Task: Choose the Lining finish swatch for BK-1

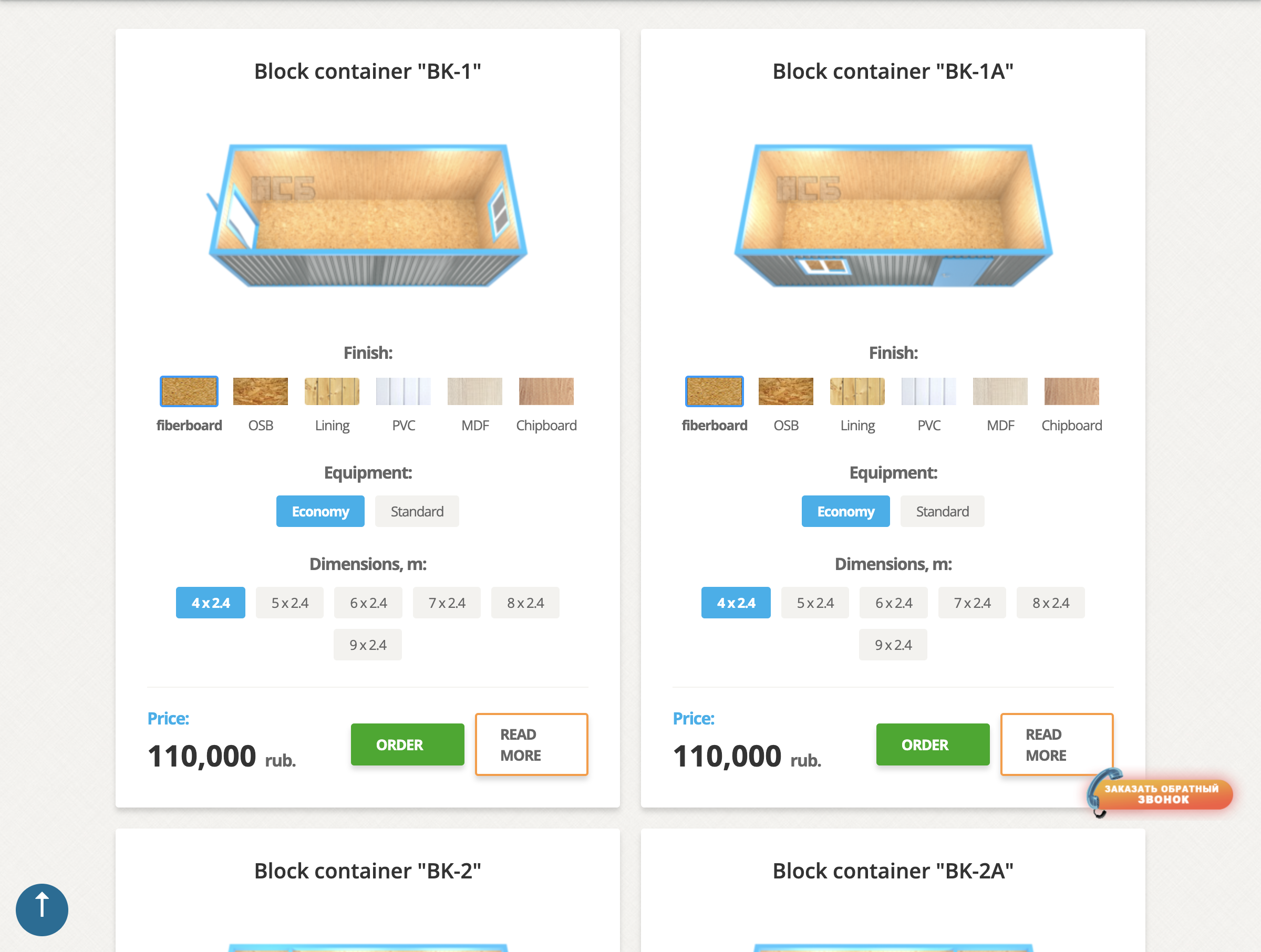Action: (332, 391)
